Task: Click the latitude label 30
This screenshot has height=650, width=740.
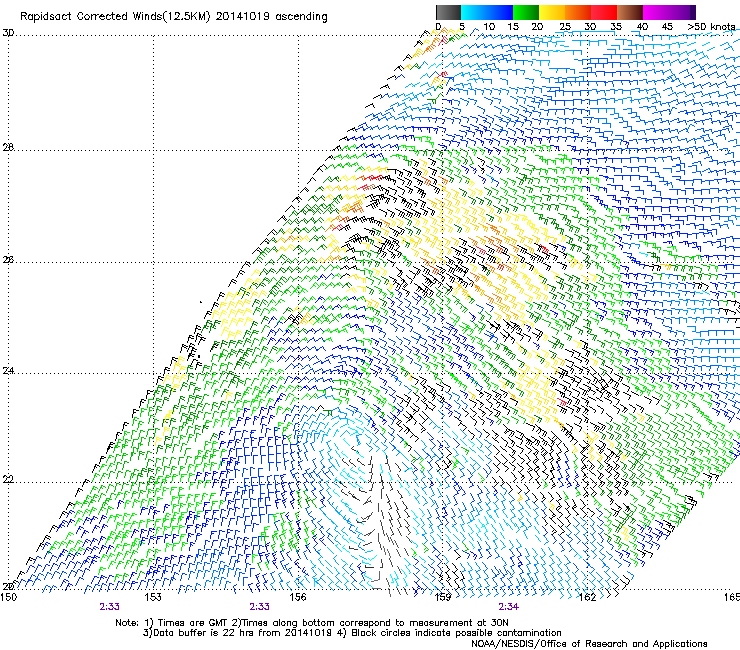Action: tap(8, 33)
